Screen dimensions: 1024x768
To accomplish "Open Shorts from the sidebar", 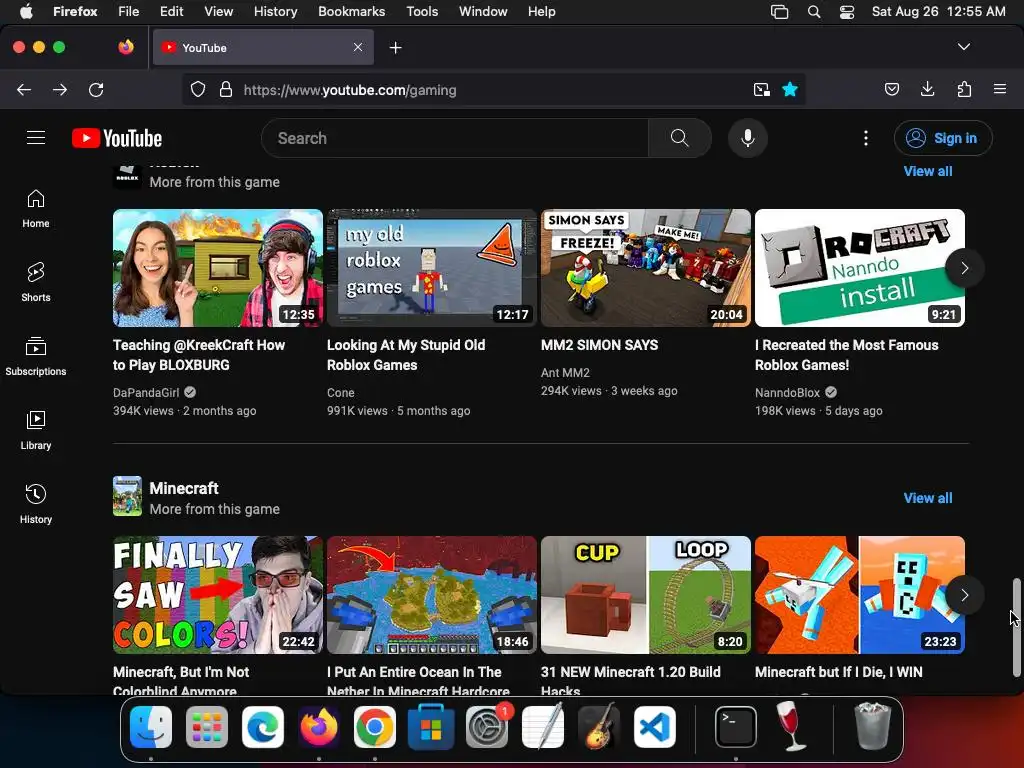I will (x=35, y=283).
